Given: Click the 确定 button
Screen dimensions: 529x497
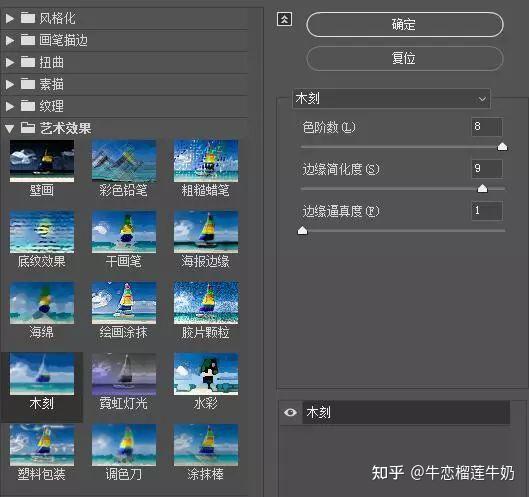Looking at the screenshot, I should coord(405,24).
